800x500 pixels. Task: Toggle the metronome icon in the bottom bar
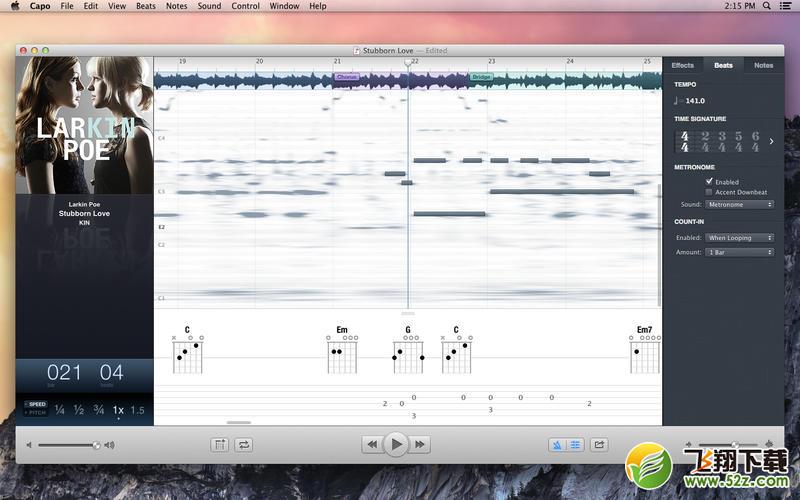(x=557, y=445)
